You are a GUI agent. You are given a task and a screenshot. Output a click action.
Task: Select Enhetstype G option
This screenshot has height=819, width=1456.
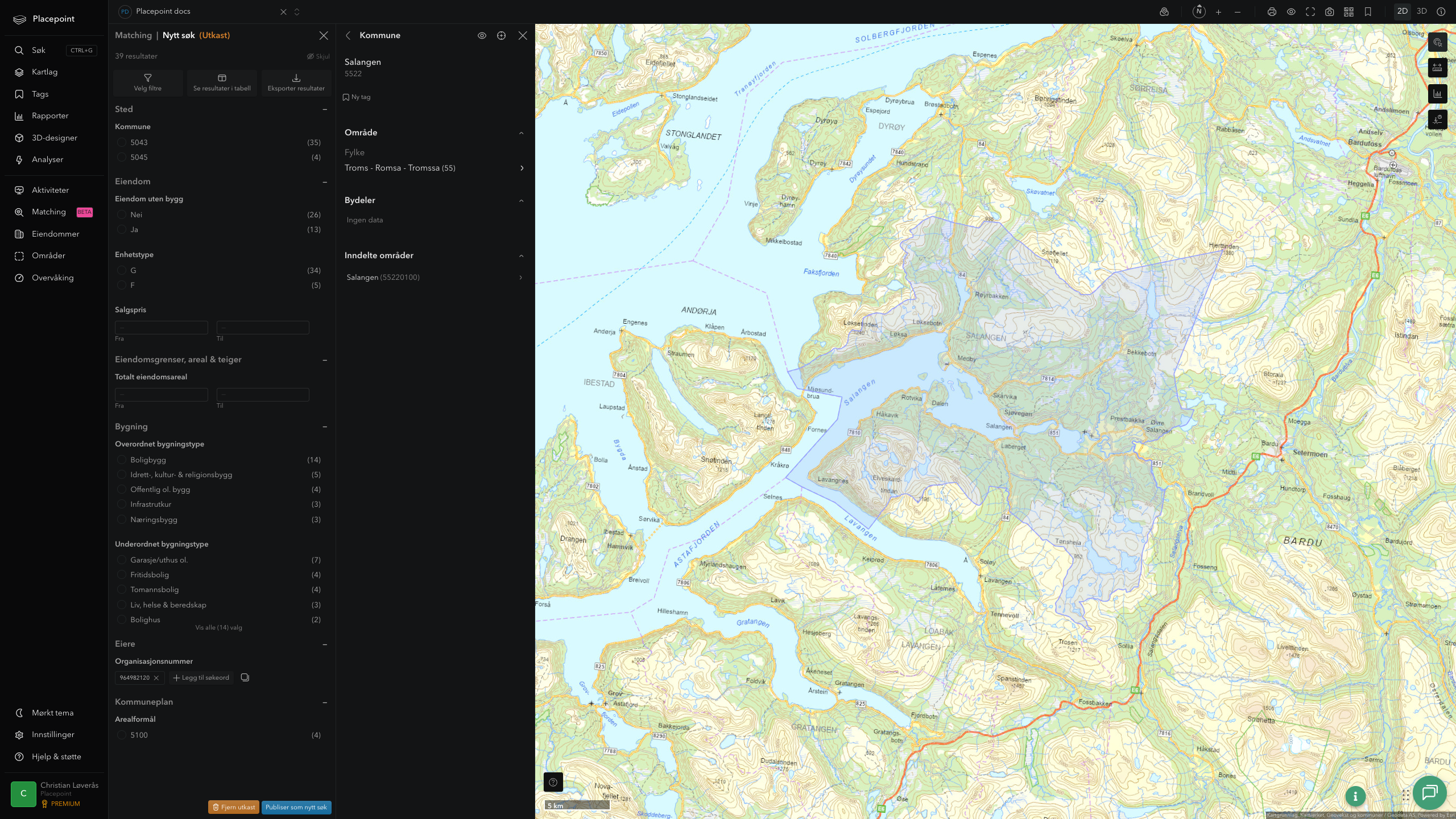pos(122,271)
